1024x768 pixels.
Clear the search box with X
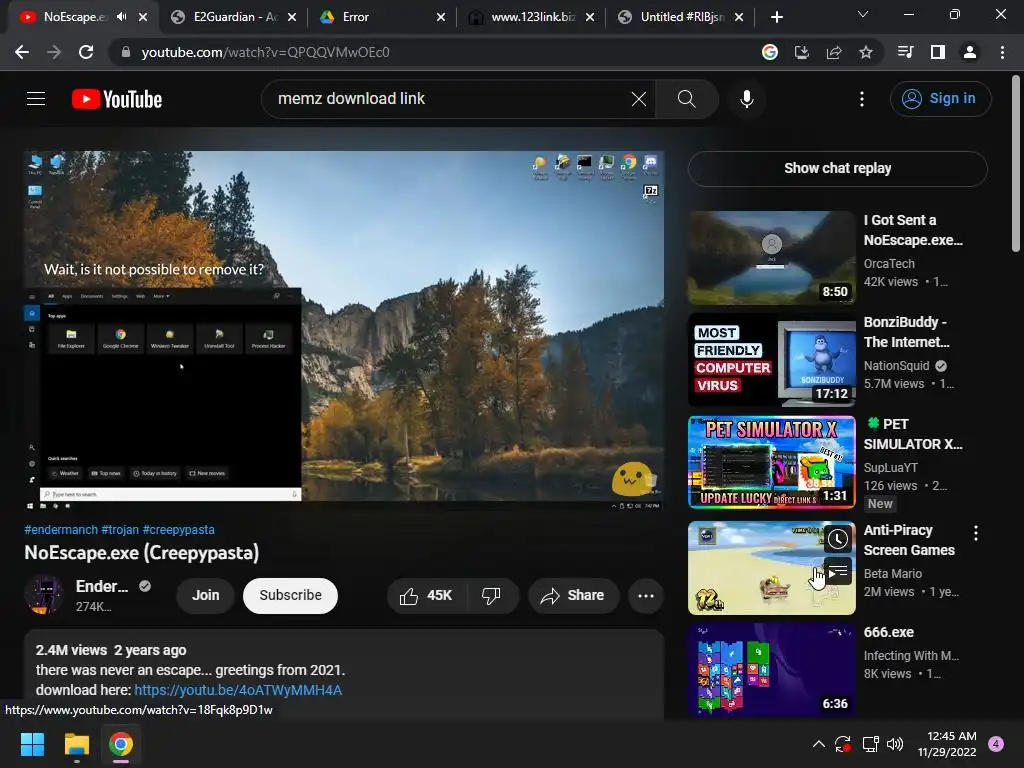pos(639,99)
